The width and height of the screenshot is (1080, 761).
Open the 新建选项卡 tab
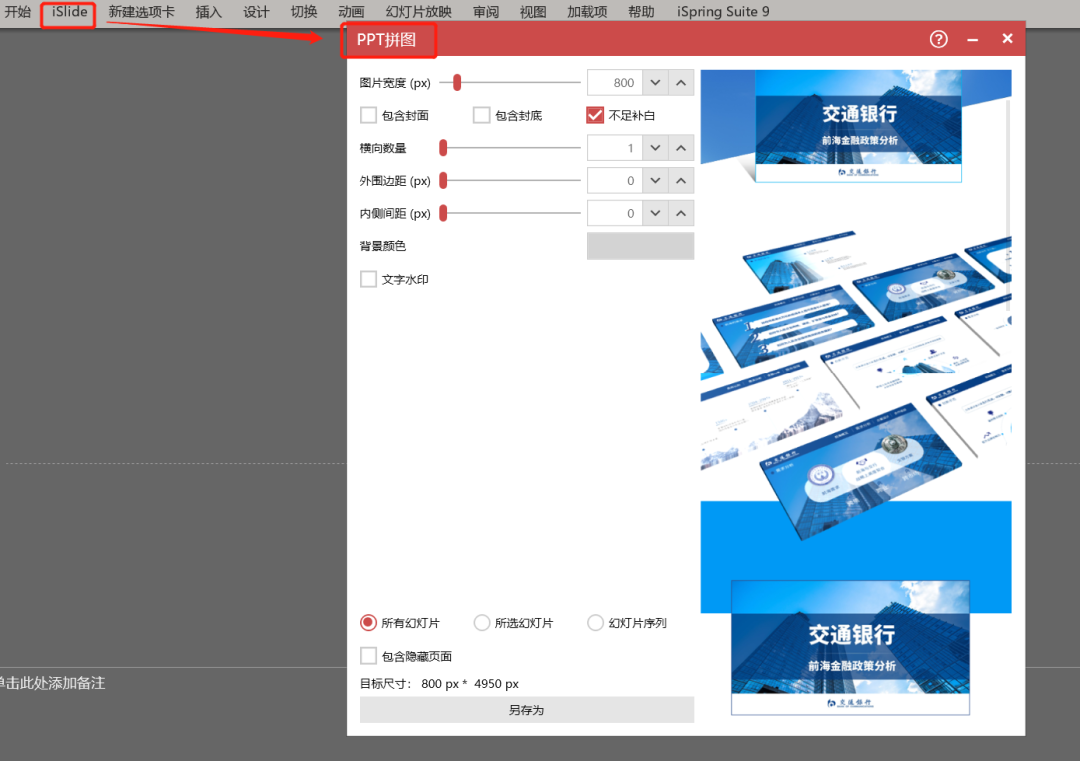[x=141, y=12]
